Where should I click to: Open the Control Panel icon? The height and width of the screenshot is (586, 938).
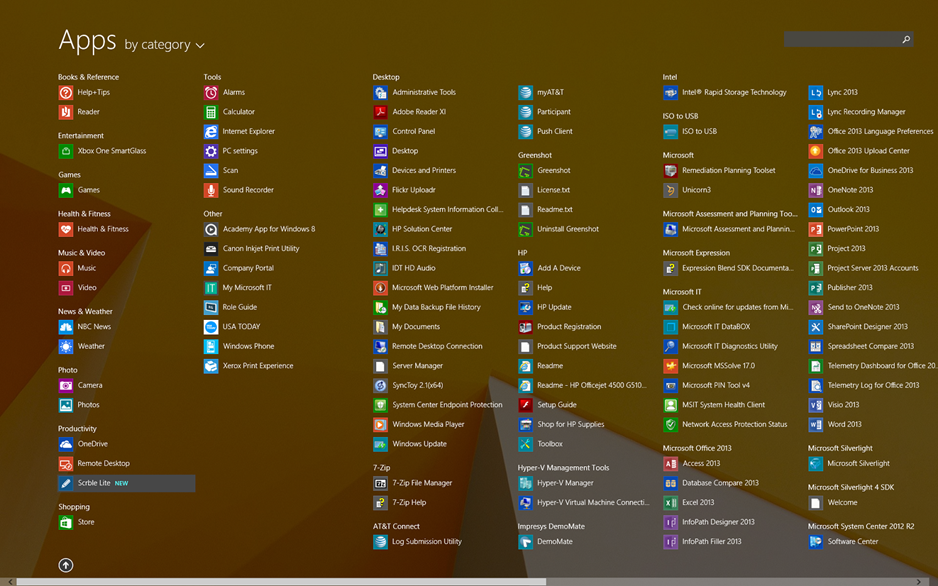(380, 132)
